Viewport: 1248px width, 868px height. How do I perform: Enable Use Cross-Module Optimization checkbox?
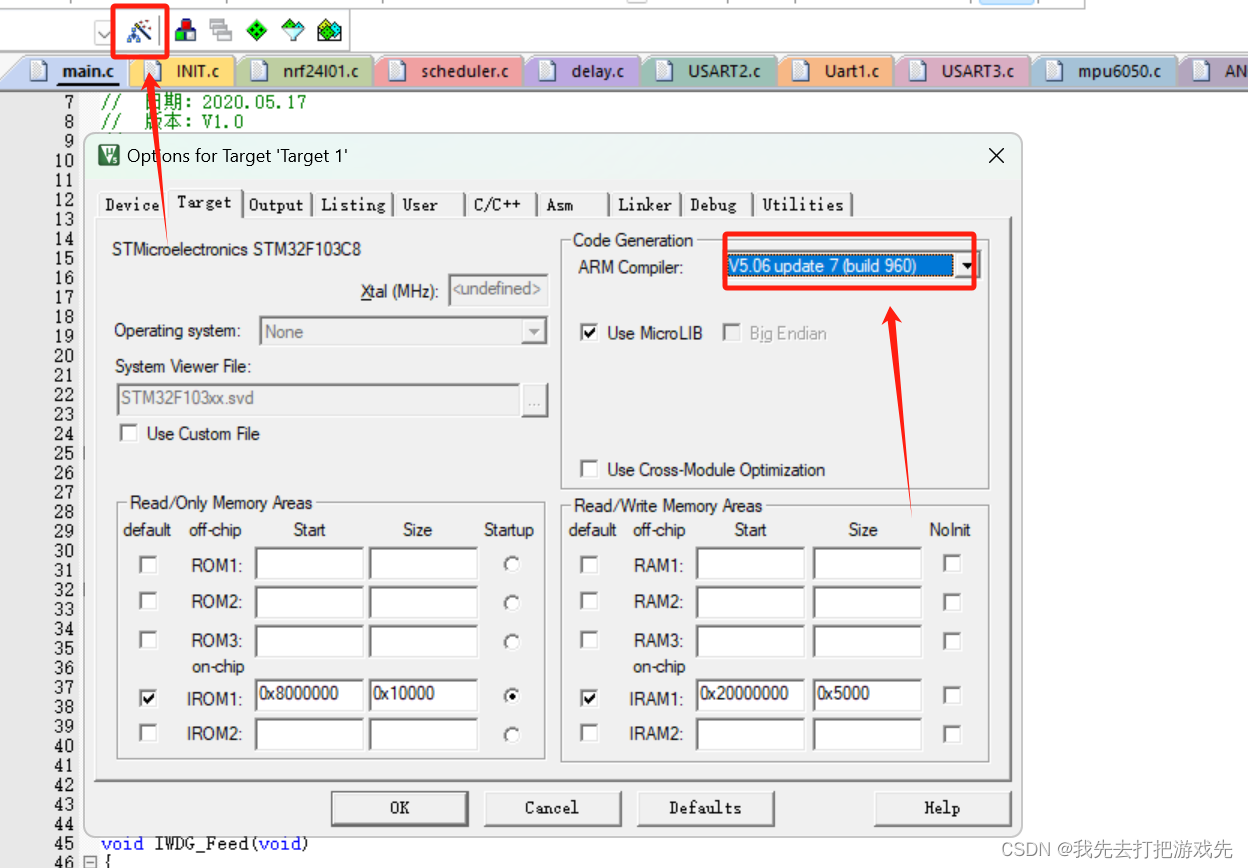pos(589,469)
